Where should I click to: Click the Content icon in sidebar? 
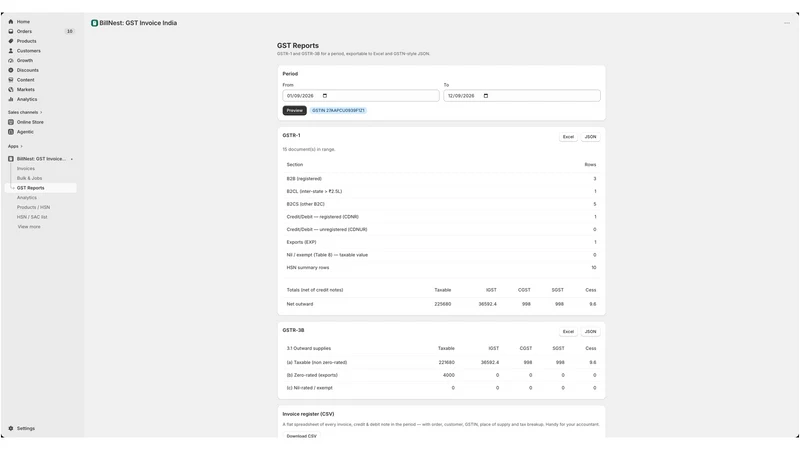[x=11, y=80]
